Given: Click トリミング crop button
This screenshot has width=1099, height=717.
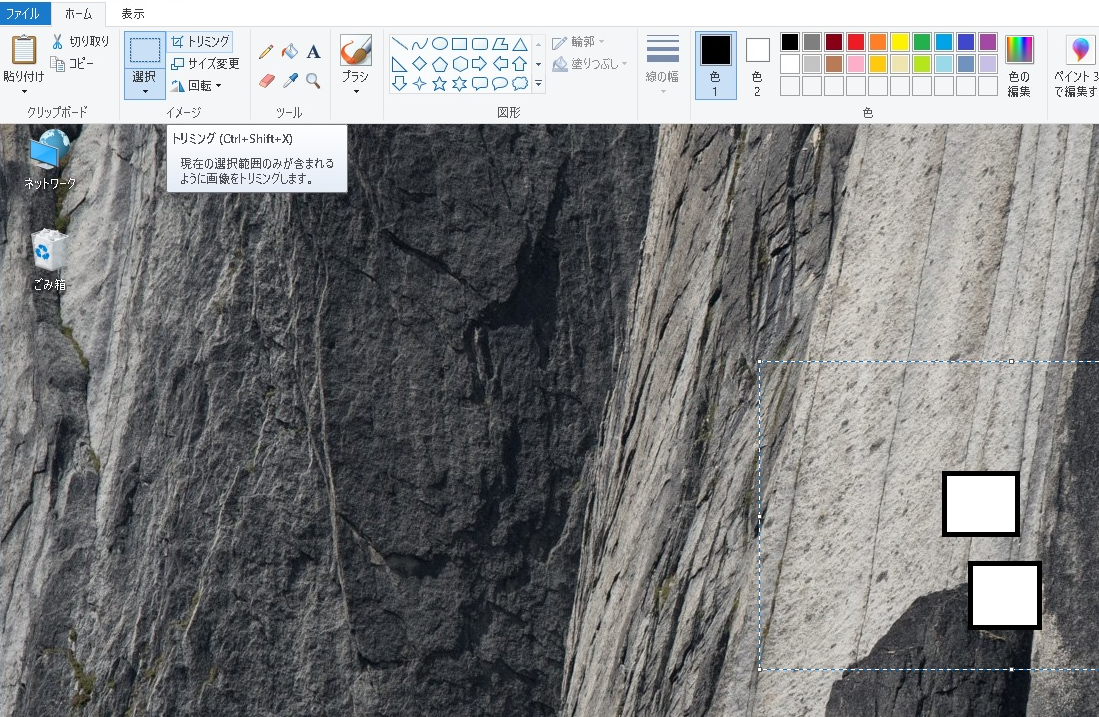Looking at the screenshot, I should (x=200, y=41).
